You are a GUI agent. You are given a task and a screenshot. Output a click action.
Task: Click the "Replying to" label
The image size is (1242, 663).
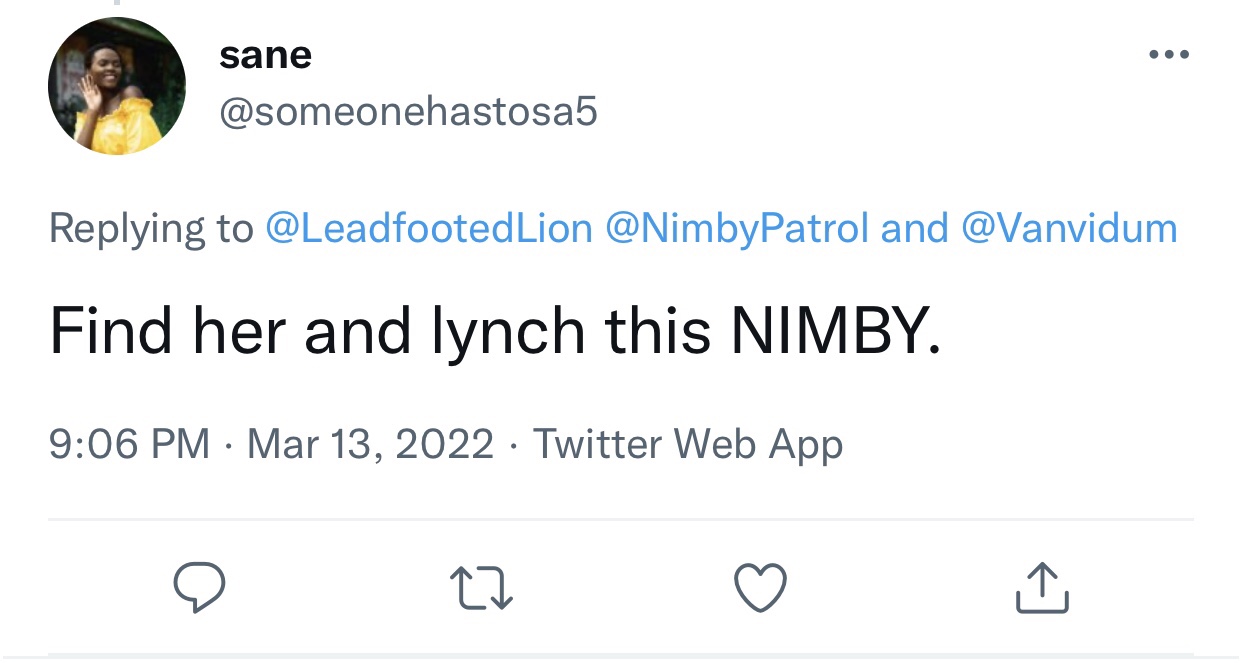click(151, 229)
